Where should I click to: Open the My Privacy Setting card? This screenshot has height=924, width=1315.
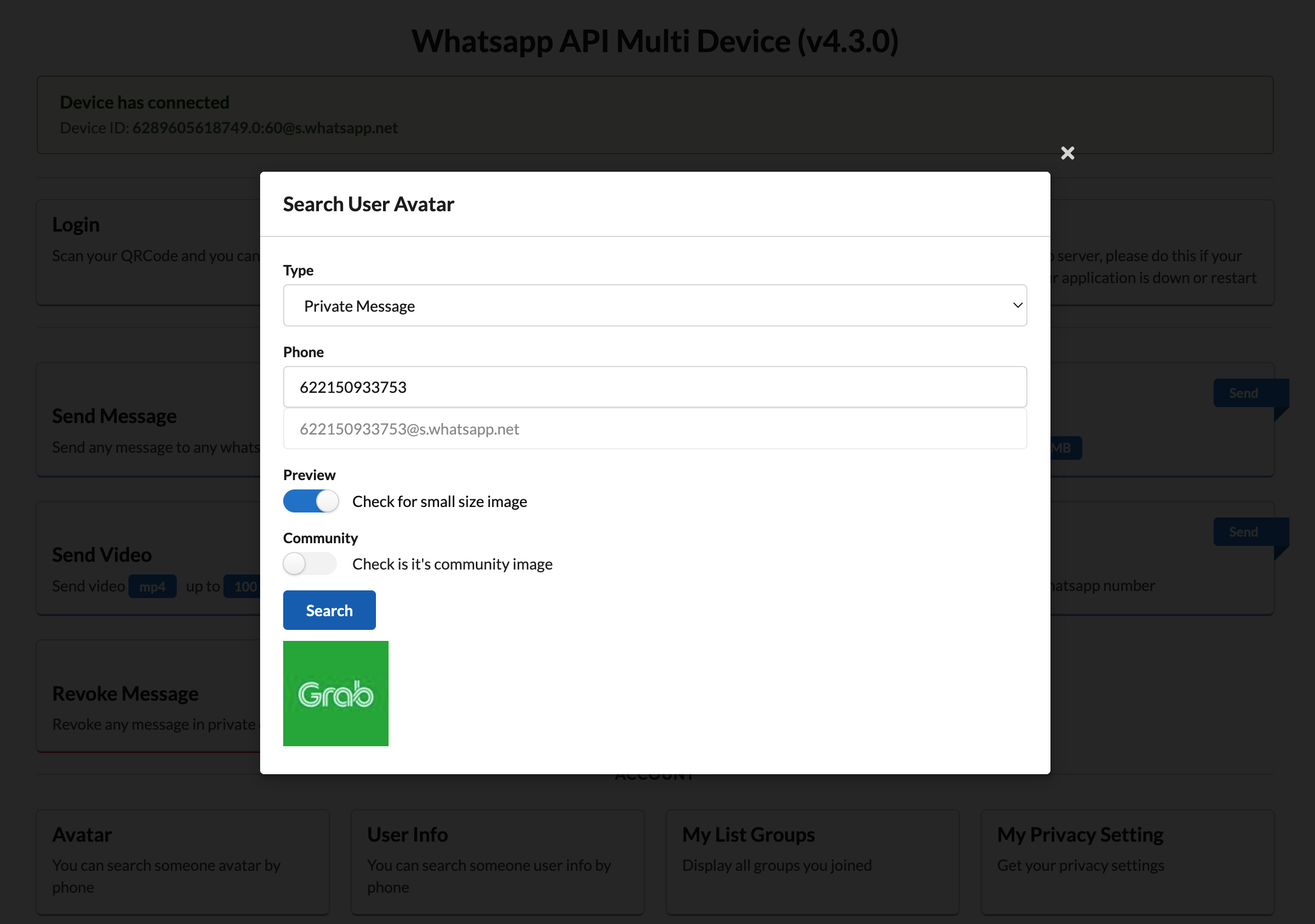(x=1127, y=861)
